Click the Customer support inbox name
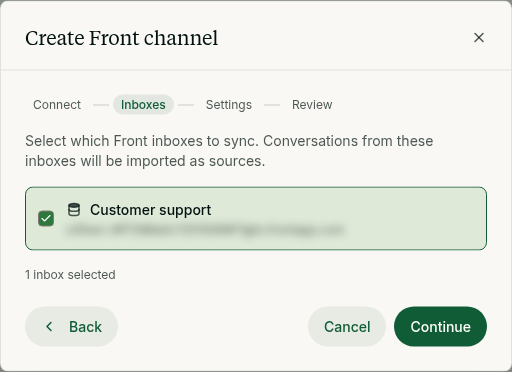512x372 pixels. click(150, 210)
